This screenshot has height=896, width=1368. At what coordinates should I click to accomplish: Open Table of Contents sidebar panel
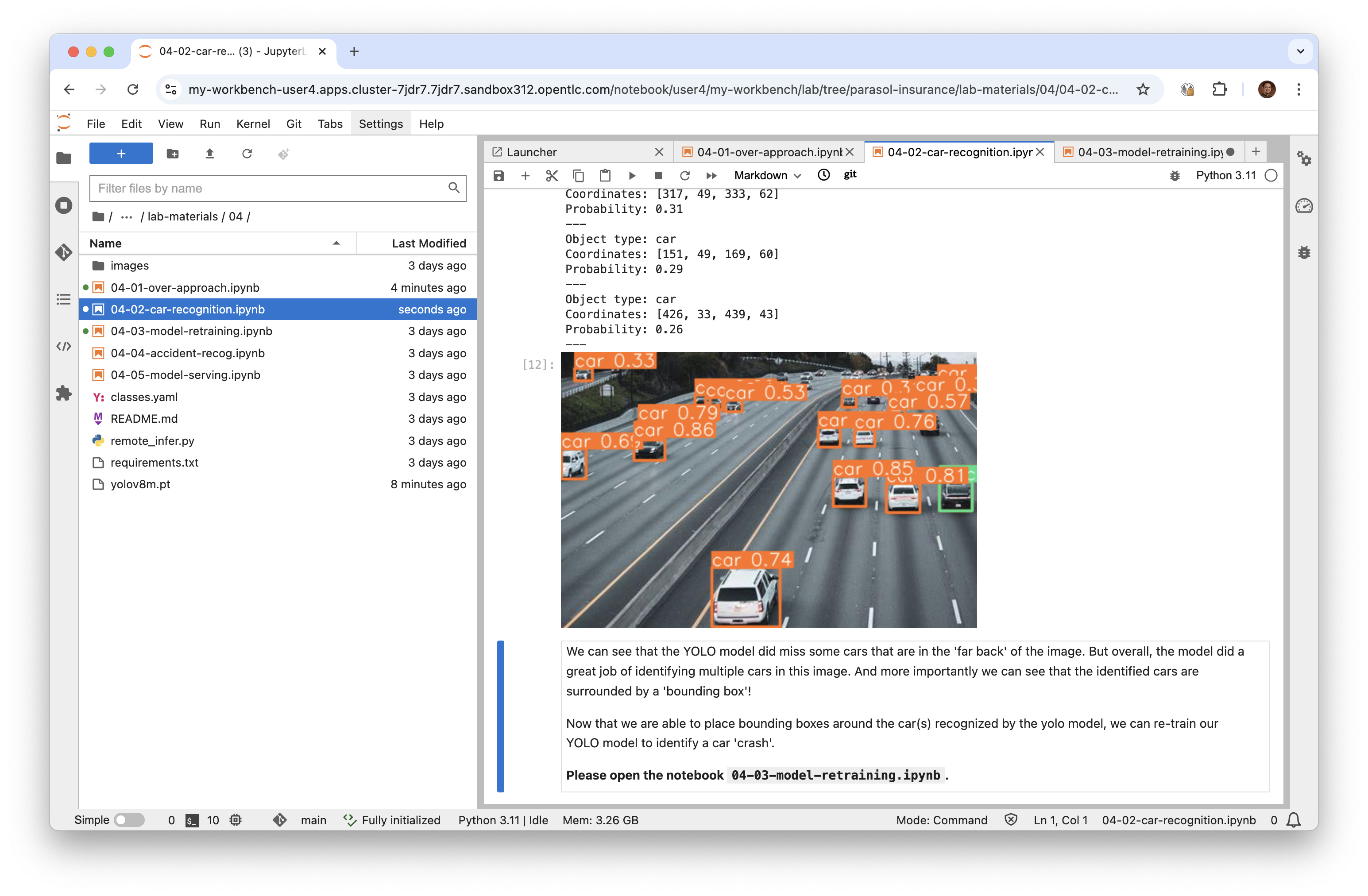pyautogui.click(x=64, y=299)
